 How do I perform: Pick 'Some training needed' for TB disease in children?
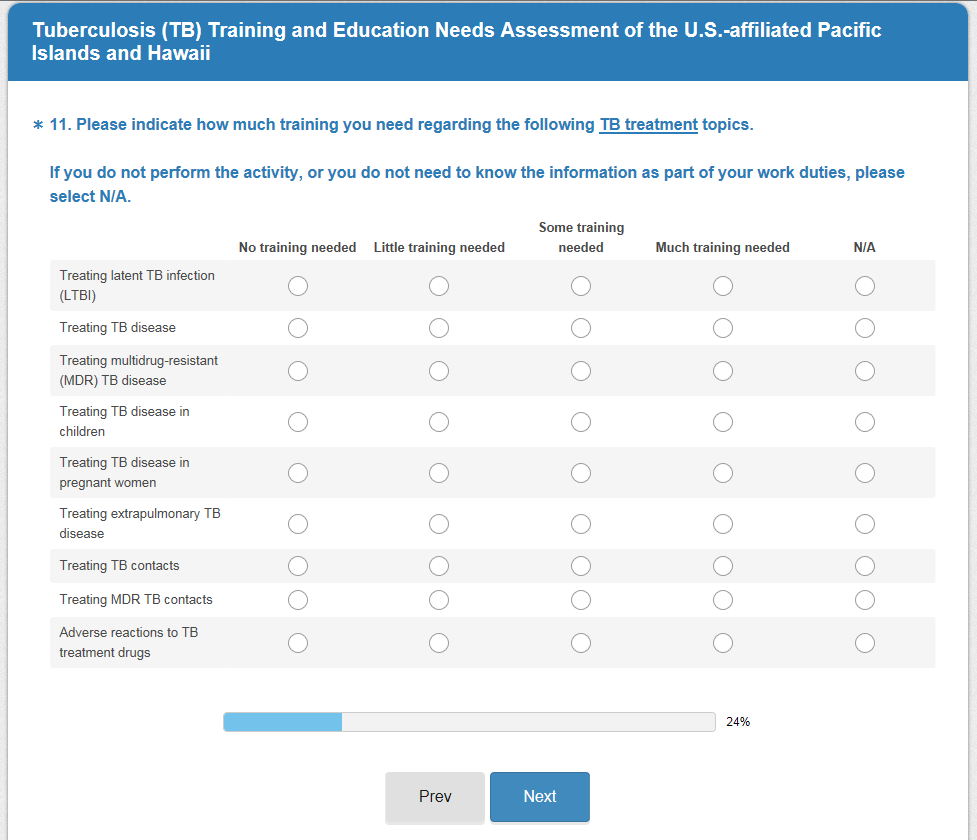[x=581, y=422]
